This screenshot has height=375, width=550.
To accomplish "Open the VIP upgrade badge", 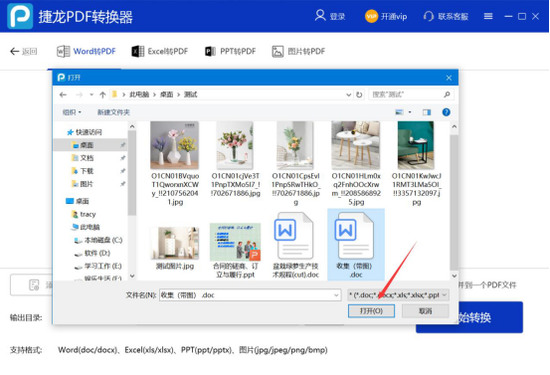I will [x=371, y=16].
